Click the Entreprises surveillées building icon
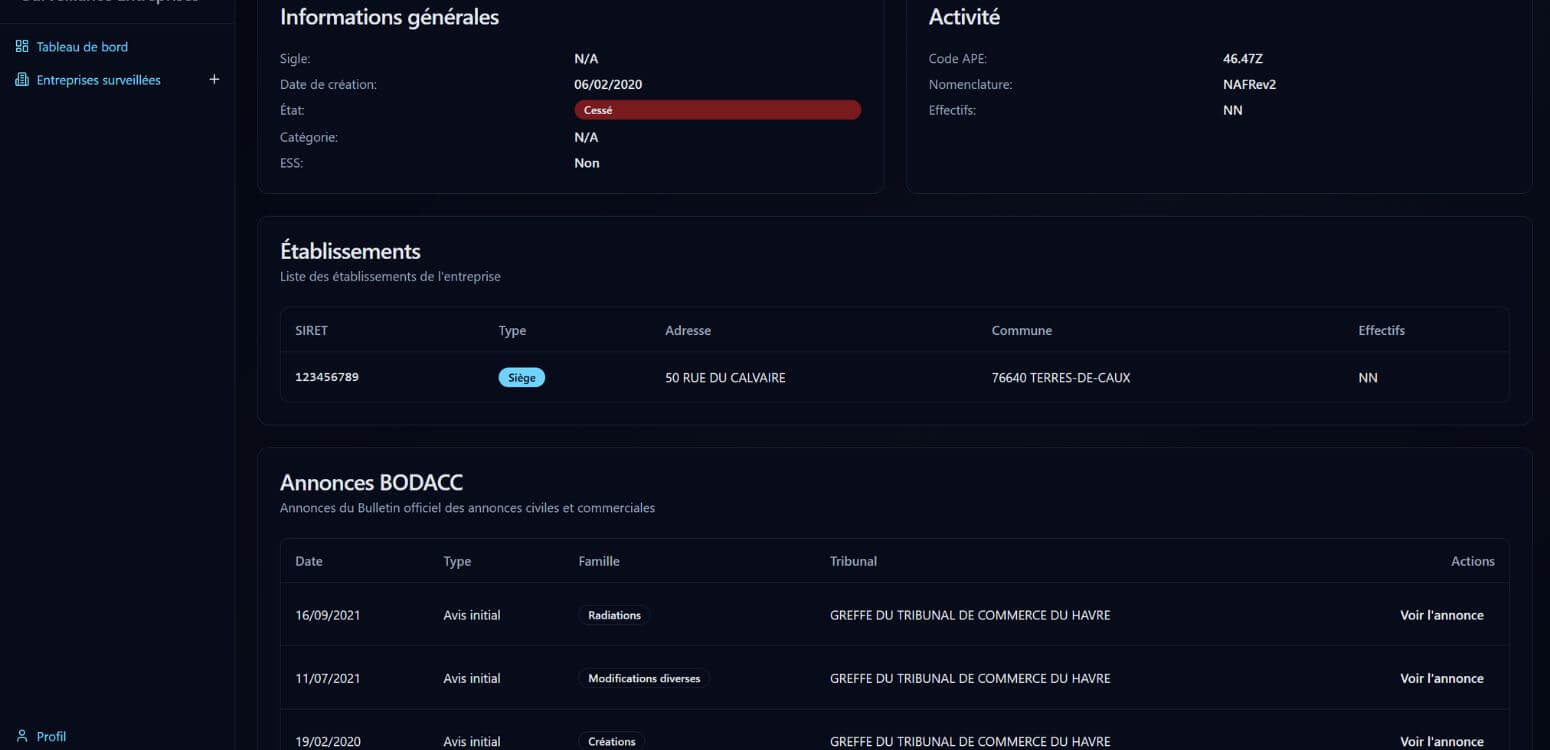Viewport: 1550px width, 750px height. point(22,80)
